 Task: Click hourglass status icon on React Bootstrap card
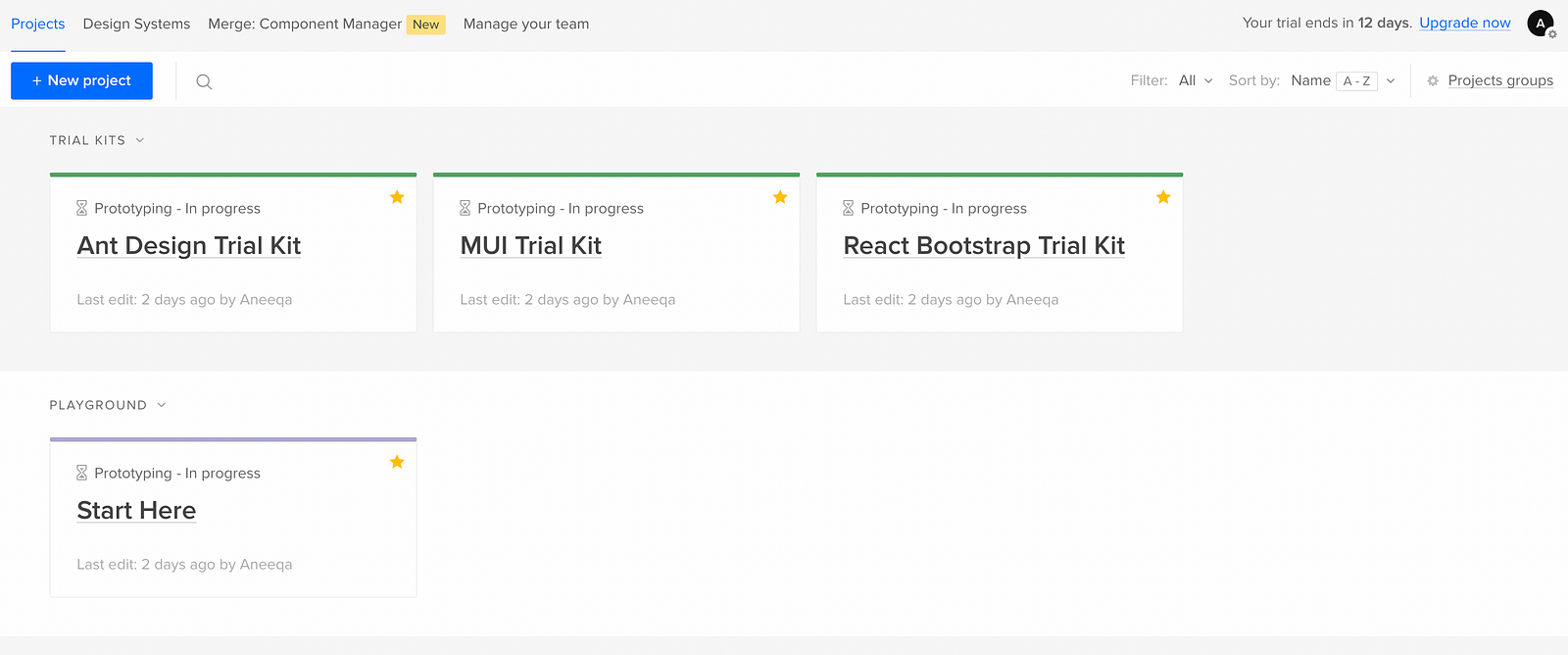849,208
